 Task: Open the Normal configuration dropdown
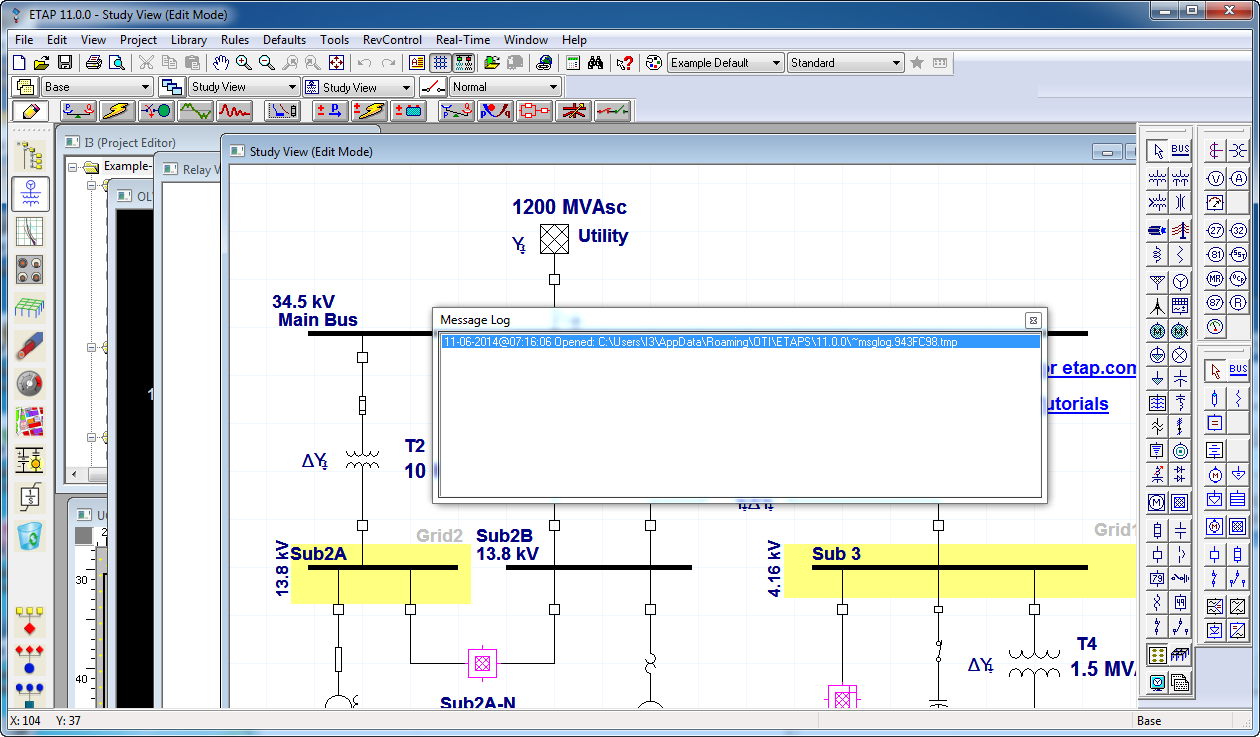pos(554,87)
